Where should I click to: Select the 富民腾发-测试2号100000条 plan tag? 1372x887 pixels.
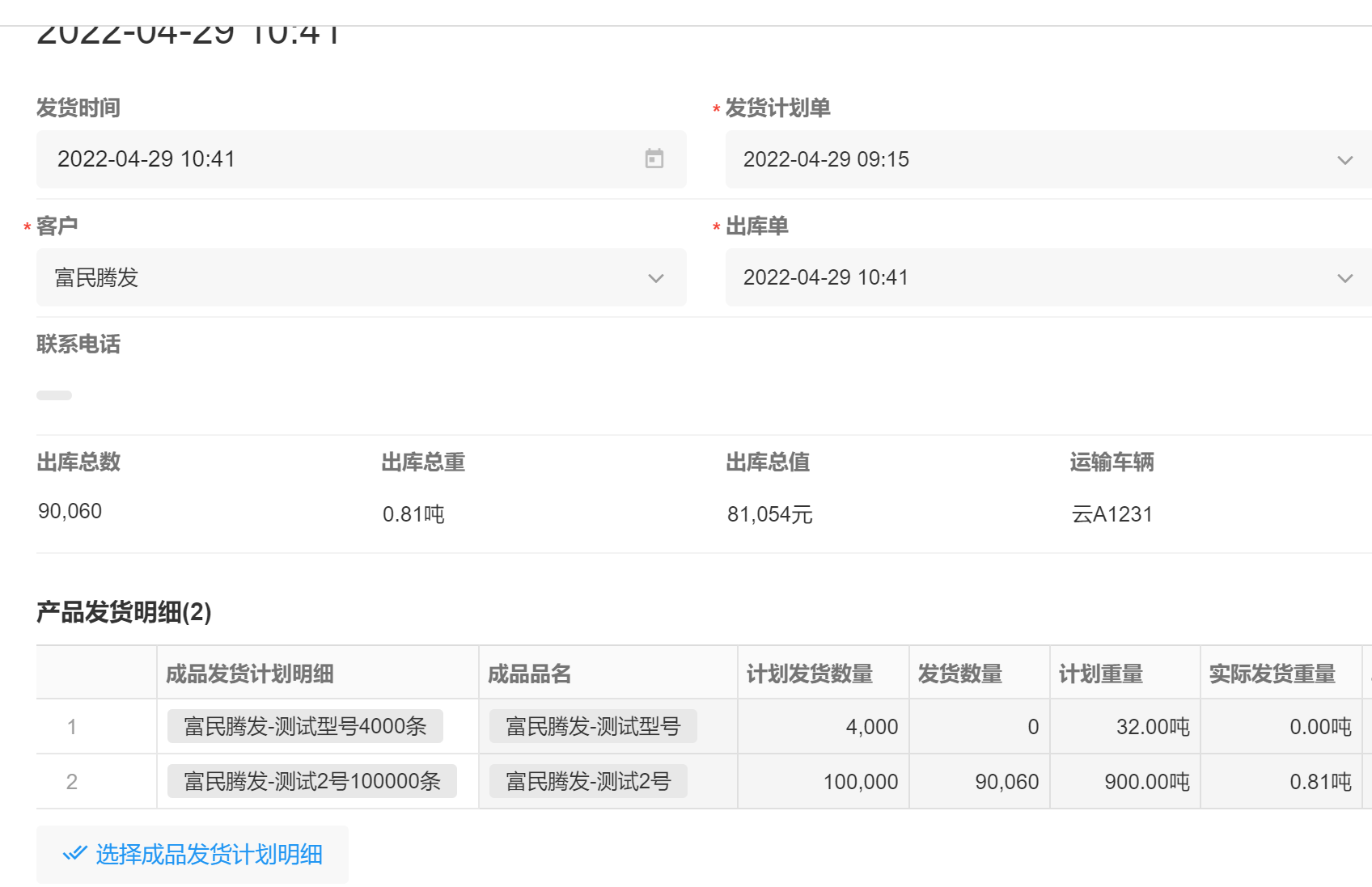click(x=311, y=781)
